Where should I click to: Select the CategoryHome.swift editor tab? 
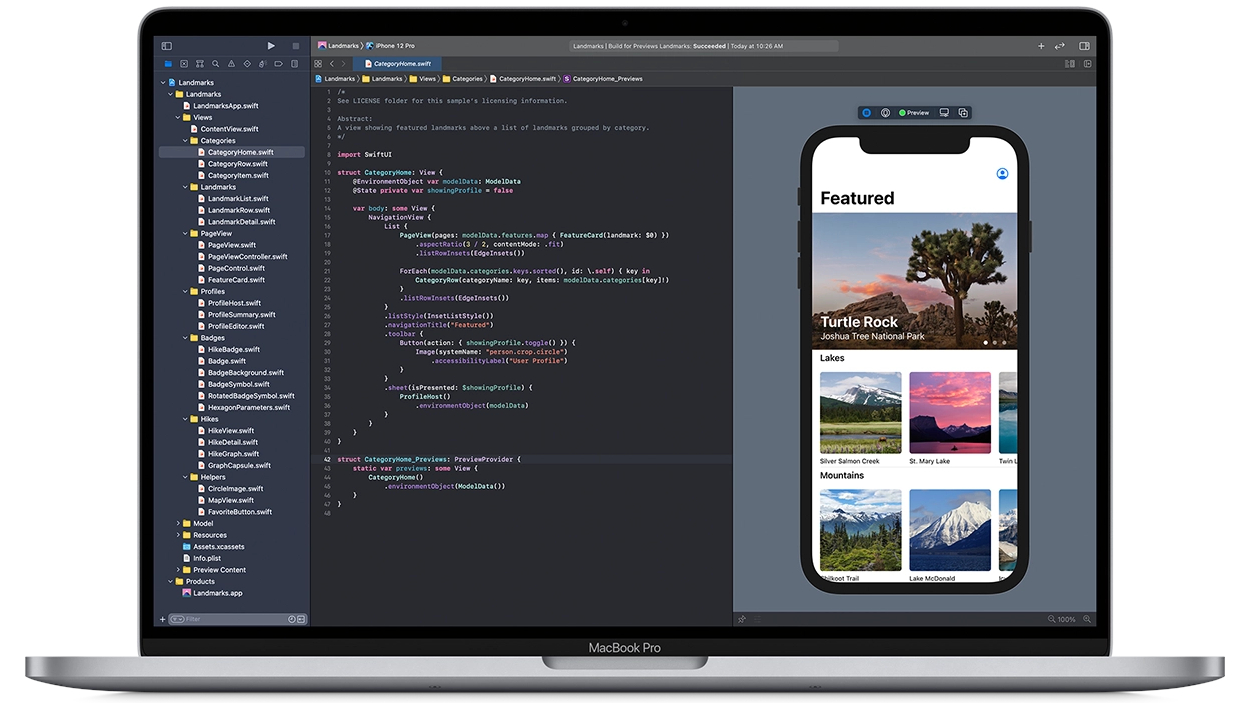tap(402, 63)
